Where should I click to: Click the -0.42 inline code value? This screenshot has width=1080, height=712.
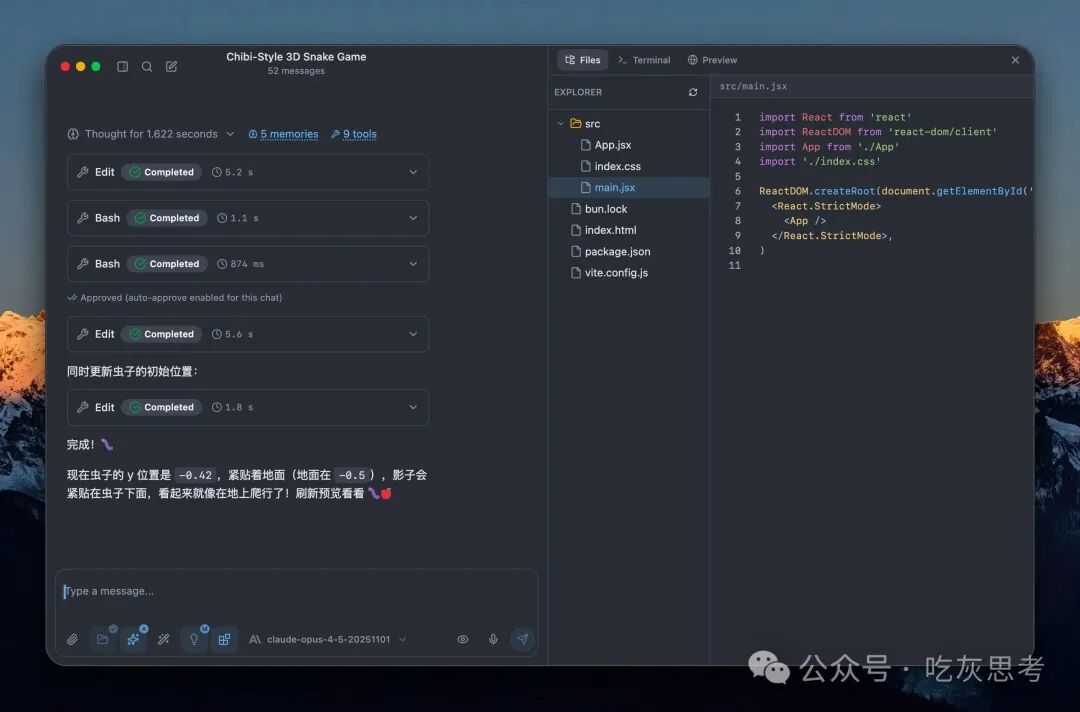[x=196, y=476]
